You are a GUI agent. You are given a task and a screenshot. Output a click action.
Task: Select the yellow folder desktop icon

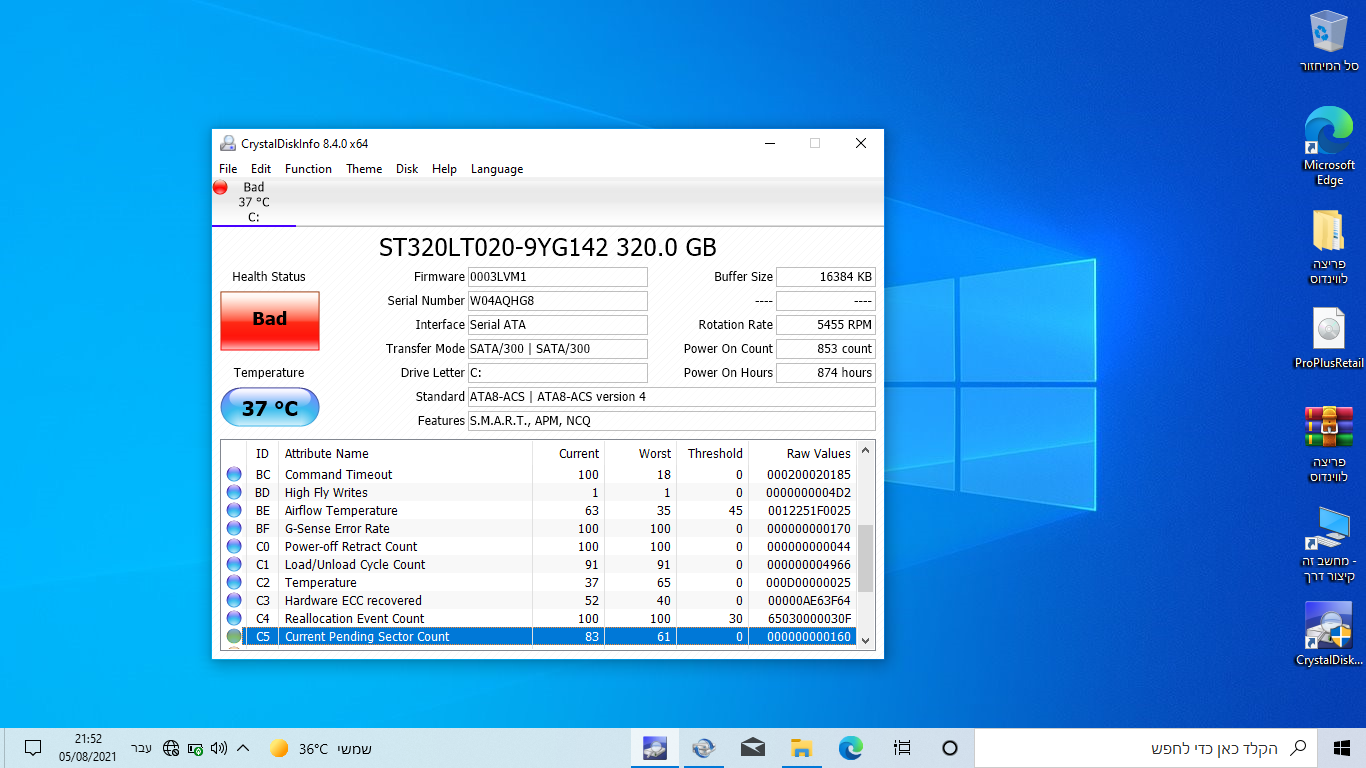point(1329,230)
